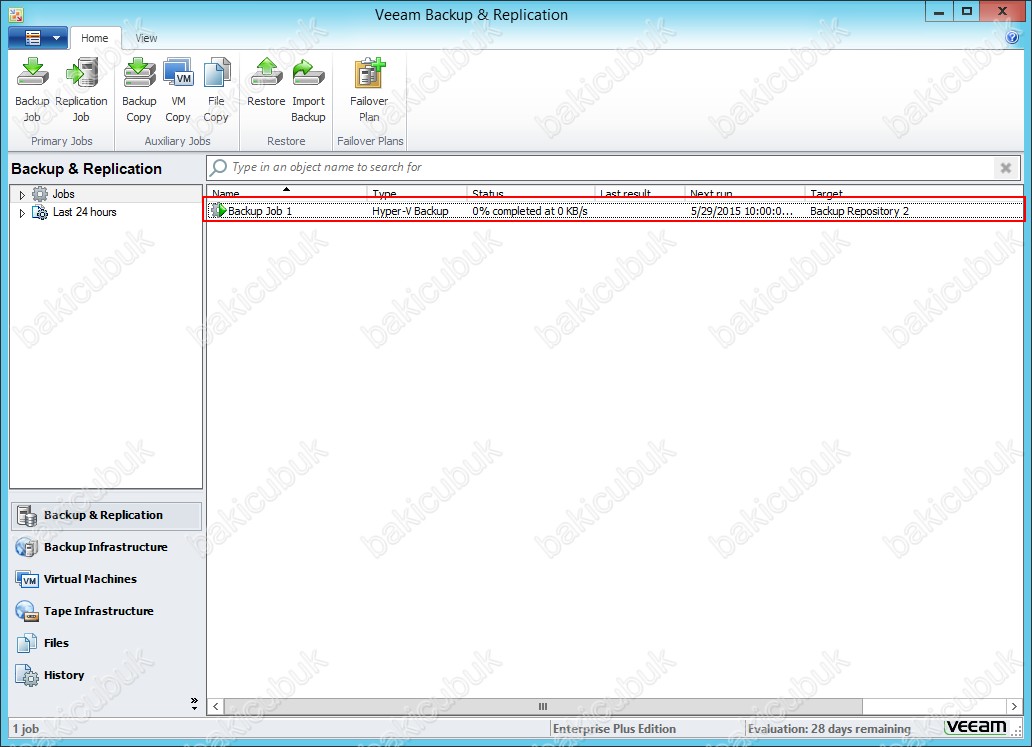Sort by the Status column header
This screenshot has height=747, width=1032.
coord(530,192)
